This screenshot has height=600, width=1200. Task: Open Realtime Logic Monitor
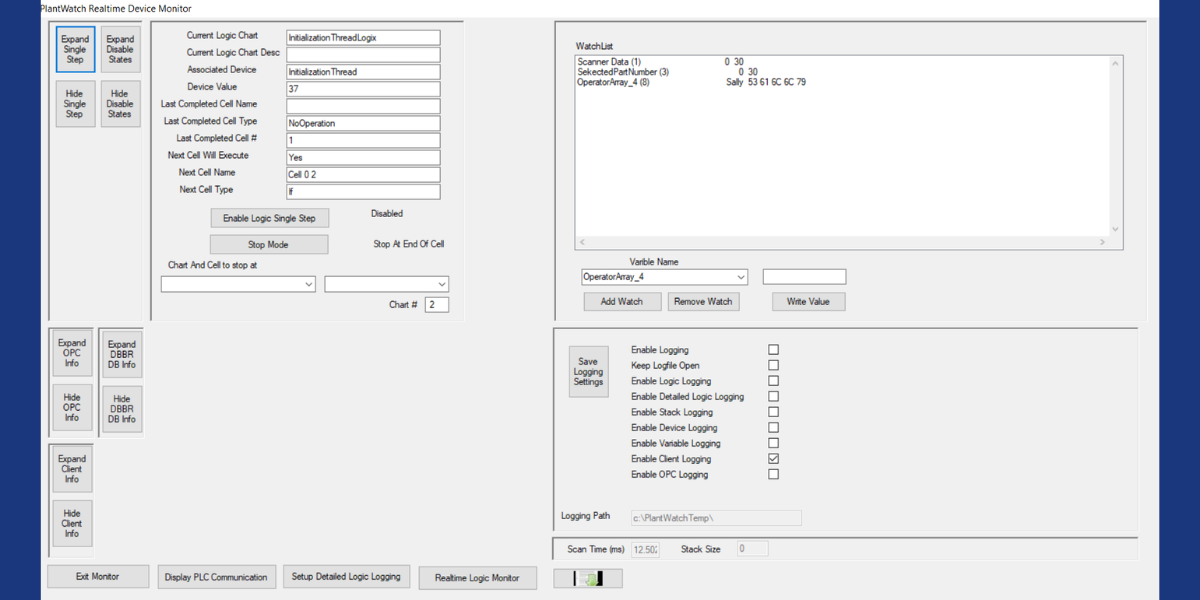[x=477, y=578]
